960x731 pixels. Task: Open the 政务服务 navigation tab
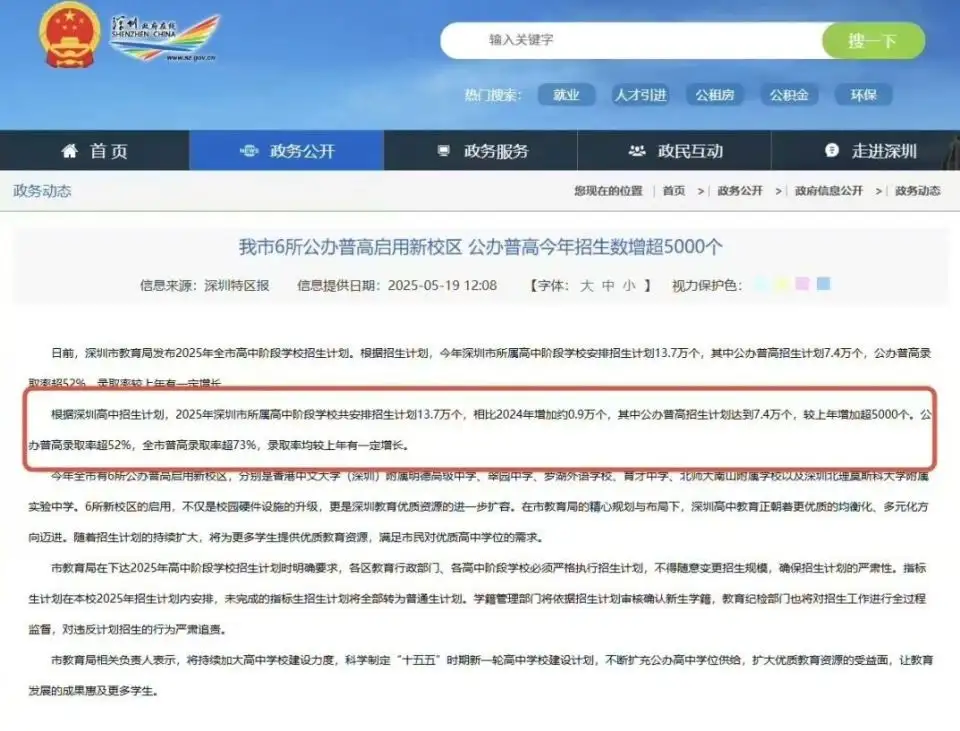click(x=495, y=151)
